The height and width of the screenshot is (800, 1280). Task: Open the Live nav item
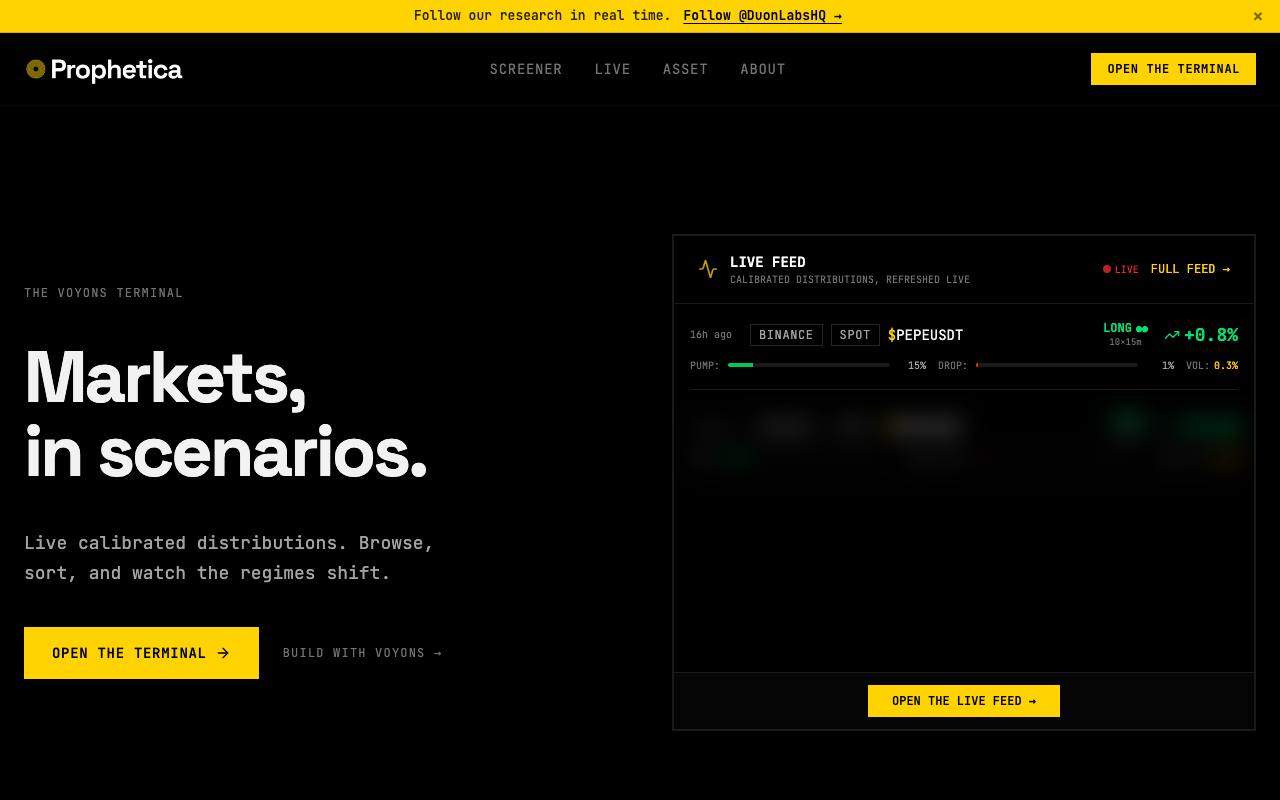[x=613, y=69]
